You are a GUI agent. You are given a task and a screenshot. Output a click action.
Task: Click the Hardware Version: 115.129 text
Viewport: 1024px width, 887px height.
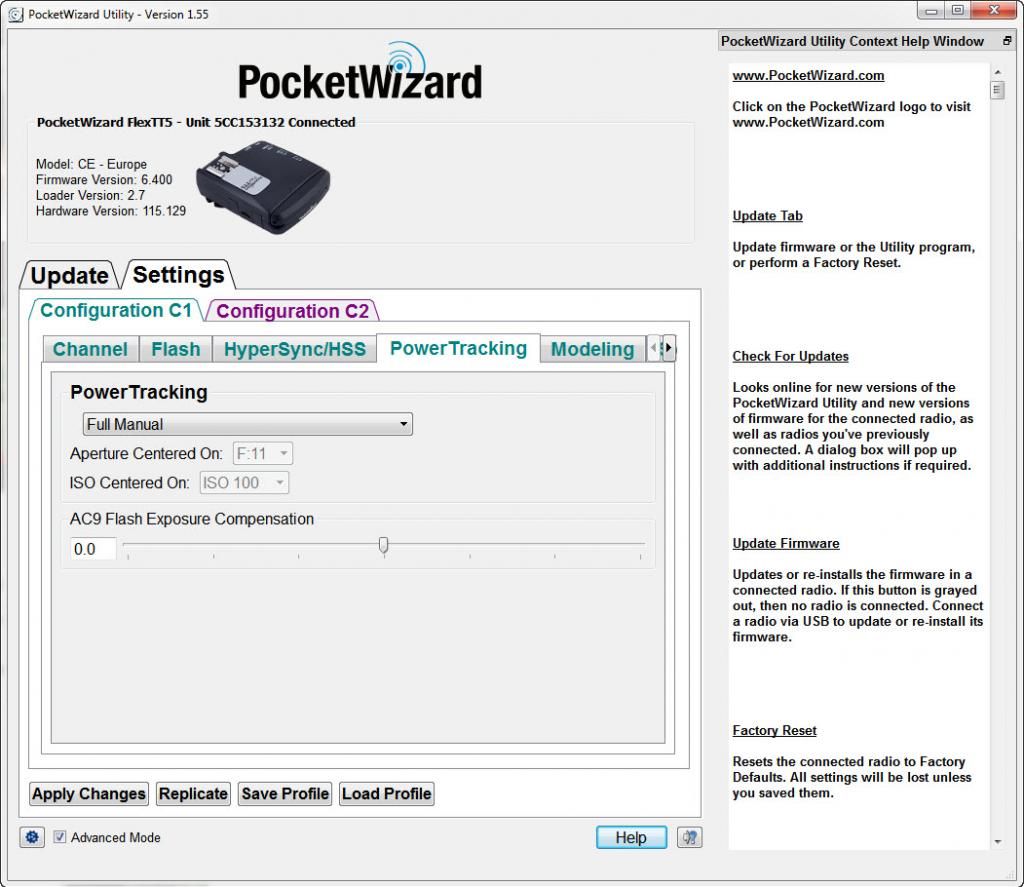coord(110,211)
